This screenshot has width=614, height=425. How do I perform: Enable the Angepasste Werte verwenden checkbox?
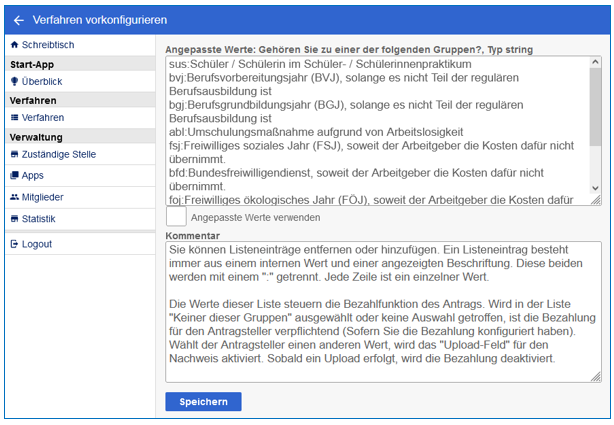click(175, 217)
